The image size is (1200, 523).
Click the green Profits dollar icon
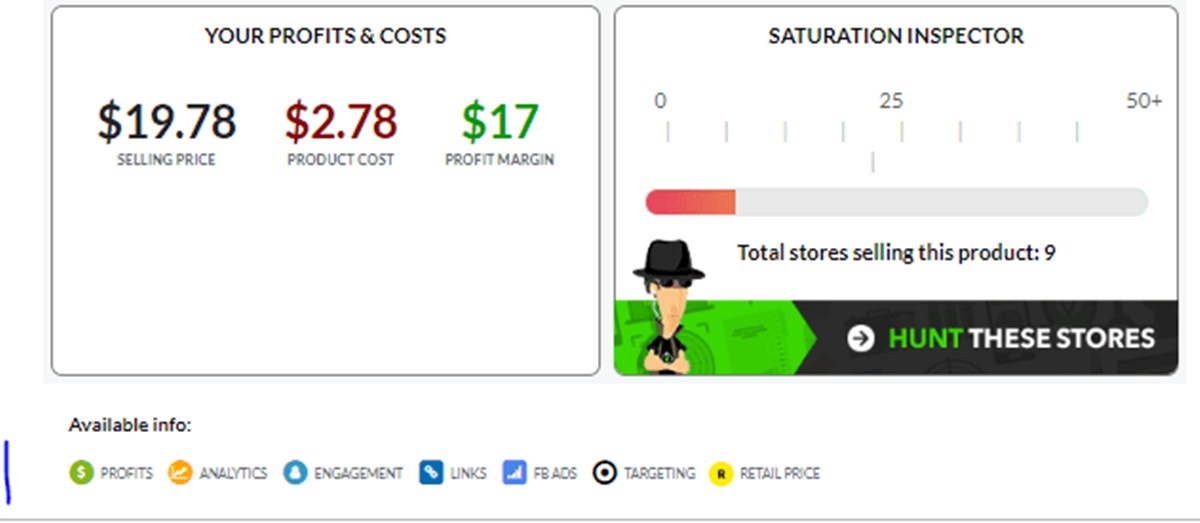point(81,473)
